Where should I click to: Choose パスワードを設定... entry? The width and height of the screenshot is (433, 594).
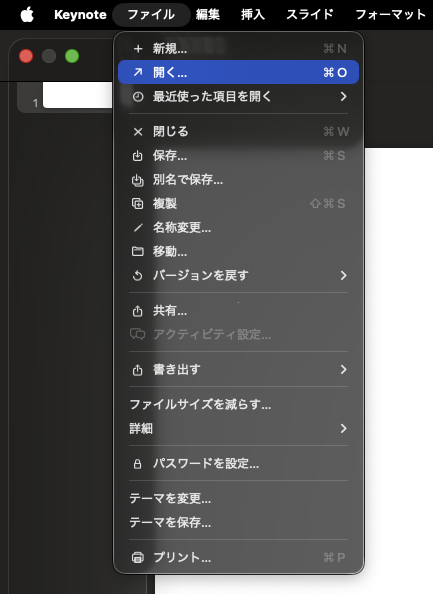[238, 463]
